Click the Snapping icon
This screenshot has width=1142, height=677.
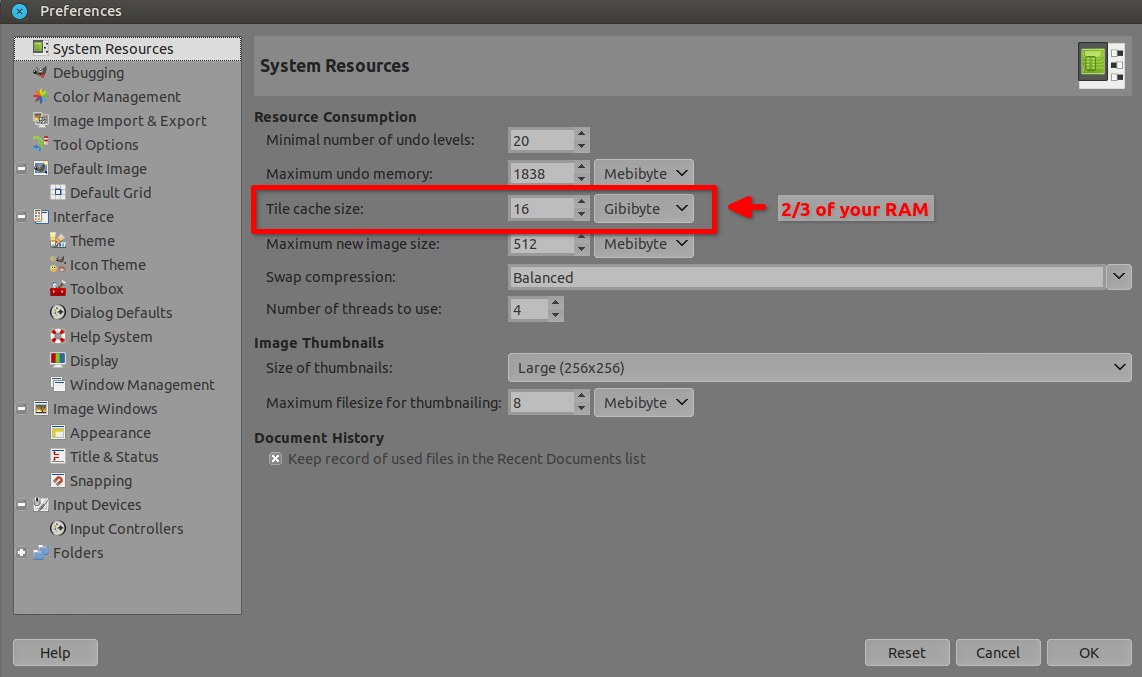[58, 480]
